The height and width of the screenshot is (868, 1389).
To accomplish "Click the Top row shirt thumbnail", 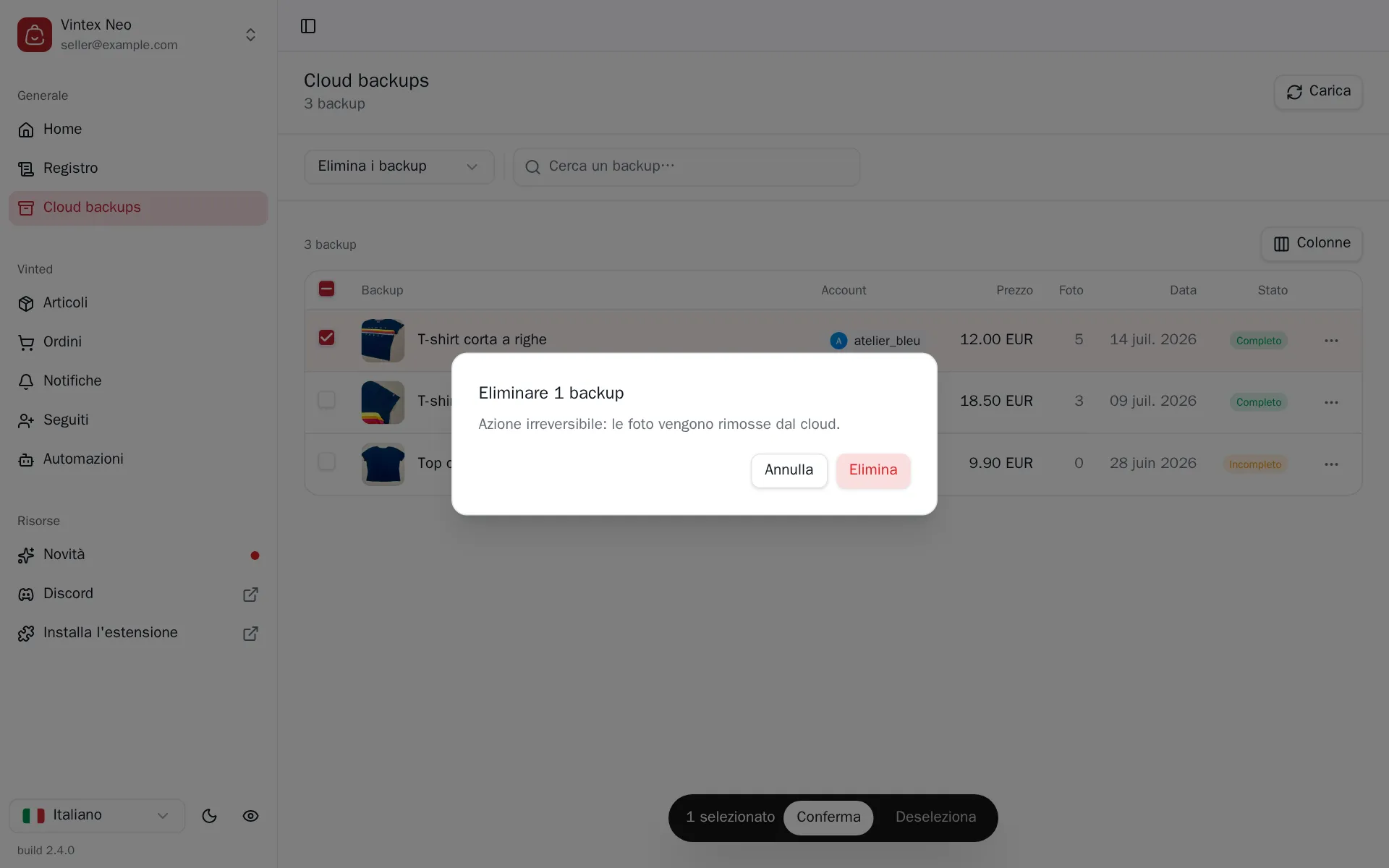I will [x=383, y=464].
